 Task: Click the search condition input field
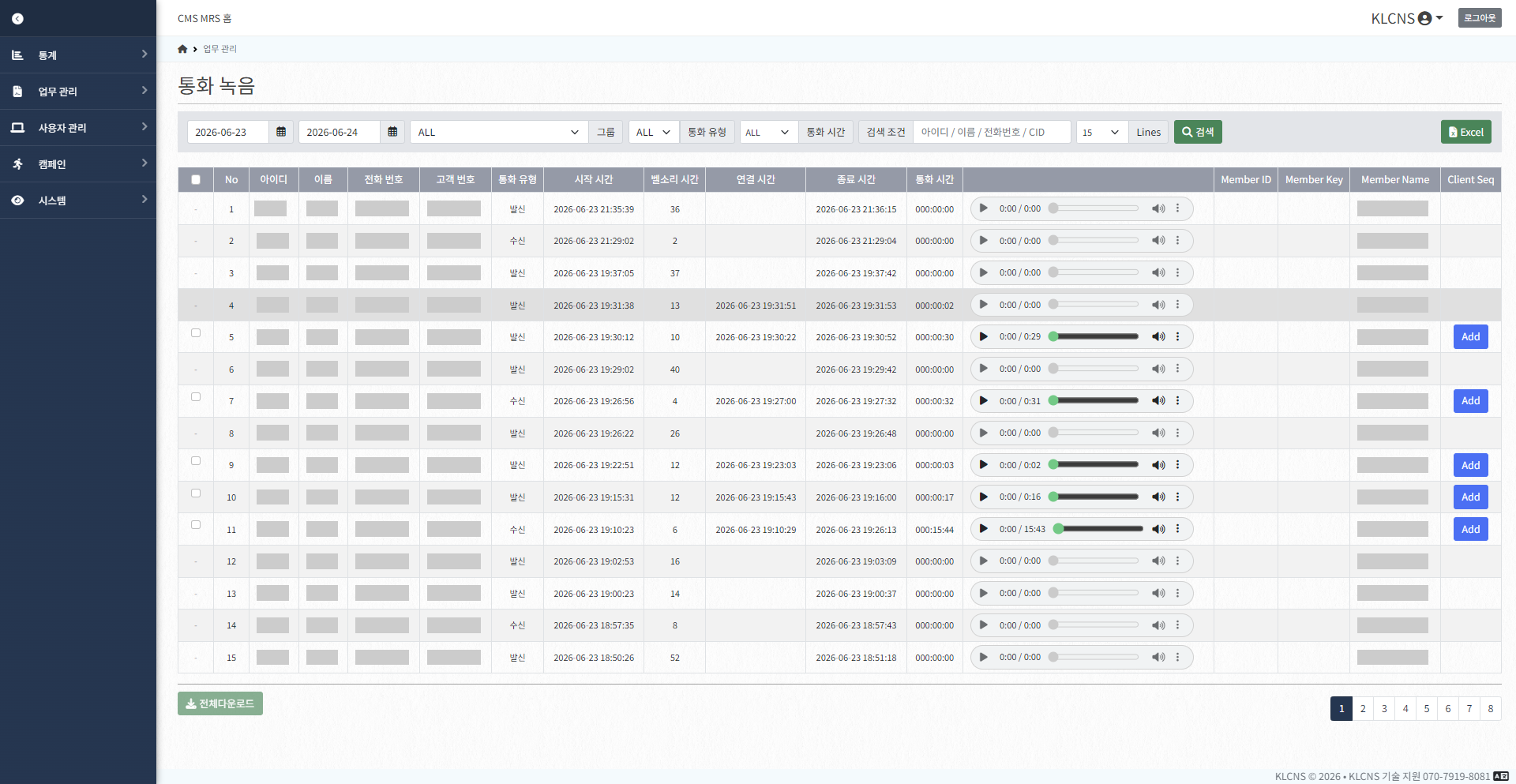(x=992, y=132)
